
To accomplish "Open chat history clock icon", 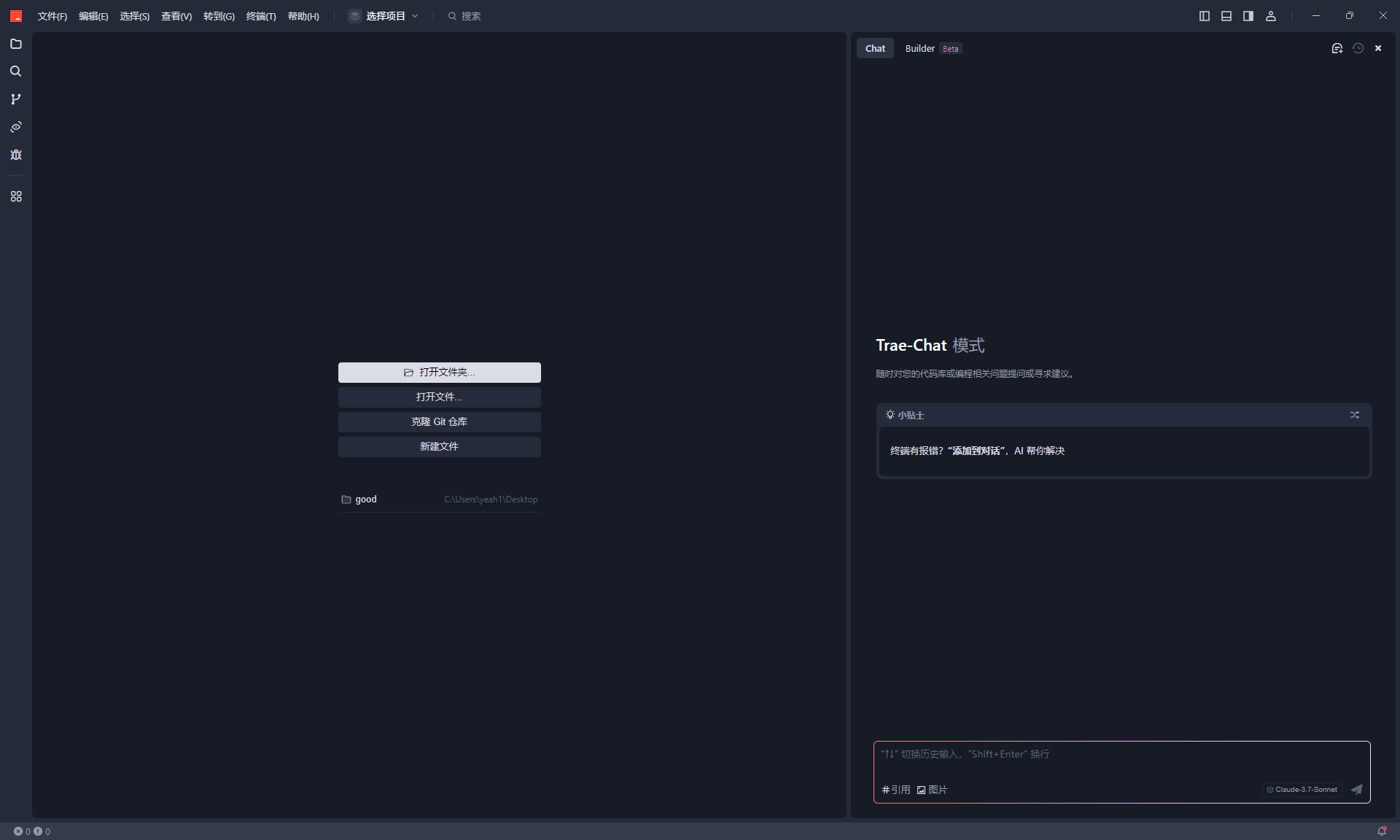I will coord(1358,48).
